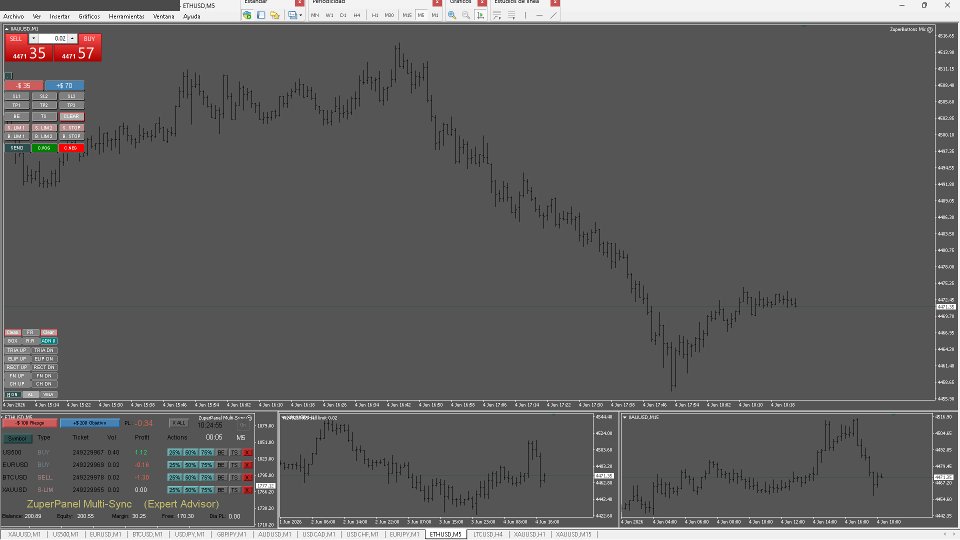The image size is (960, 540).
Task: Switch to the XAUUSD,H1 chart tab
Action: [x=530, y=534]
